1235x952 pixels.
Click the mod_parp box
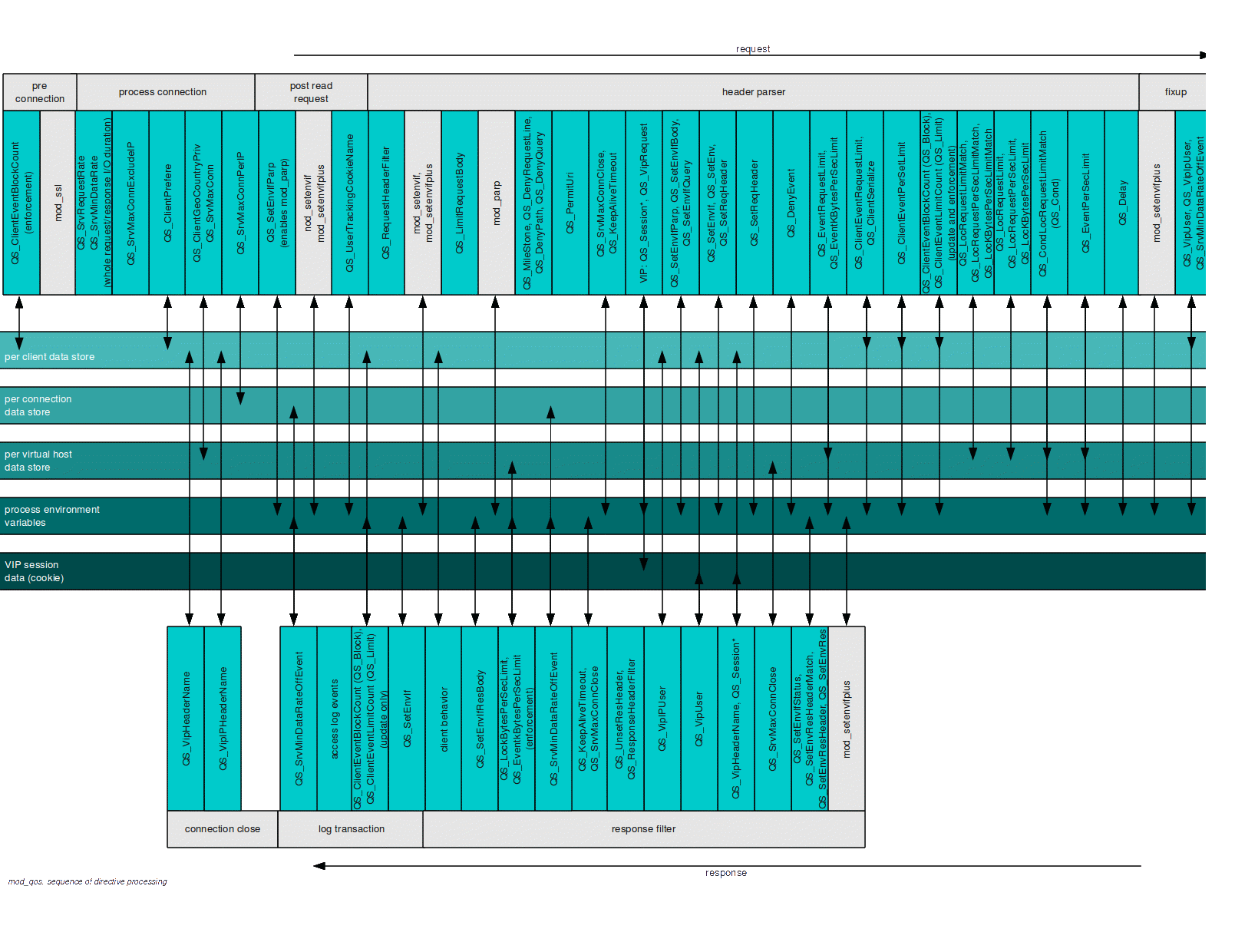[x=497, y=203]
